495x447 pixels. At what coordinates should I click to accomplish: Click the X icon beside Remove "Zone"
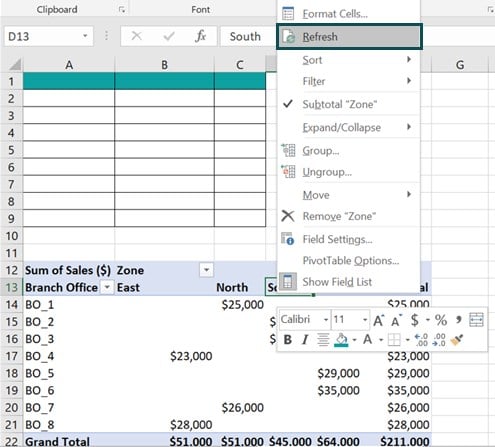(x=288, y=216)
